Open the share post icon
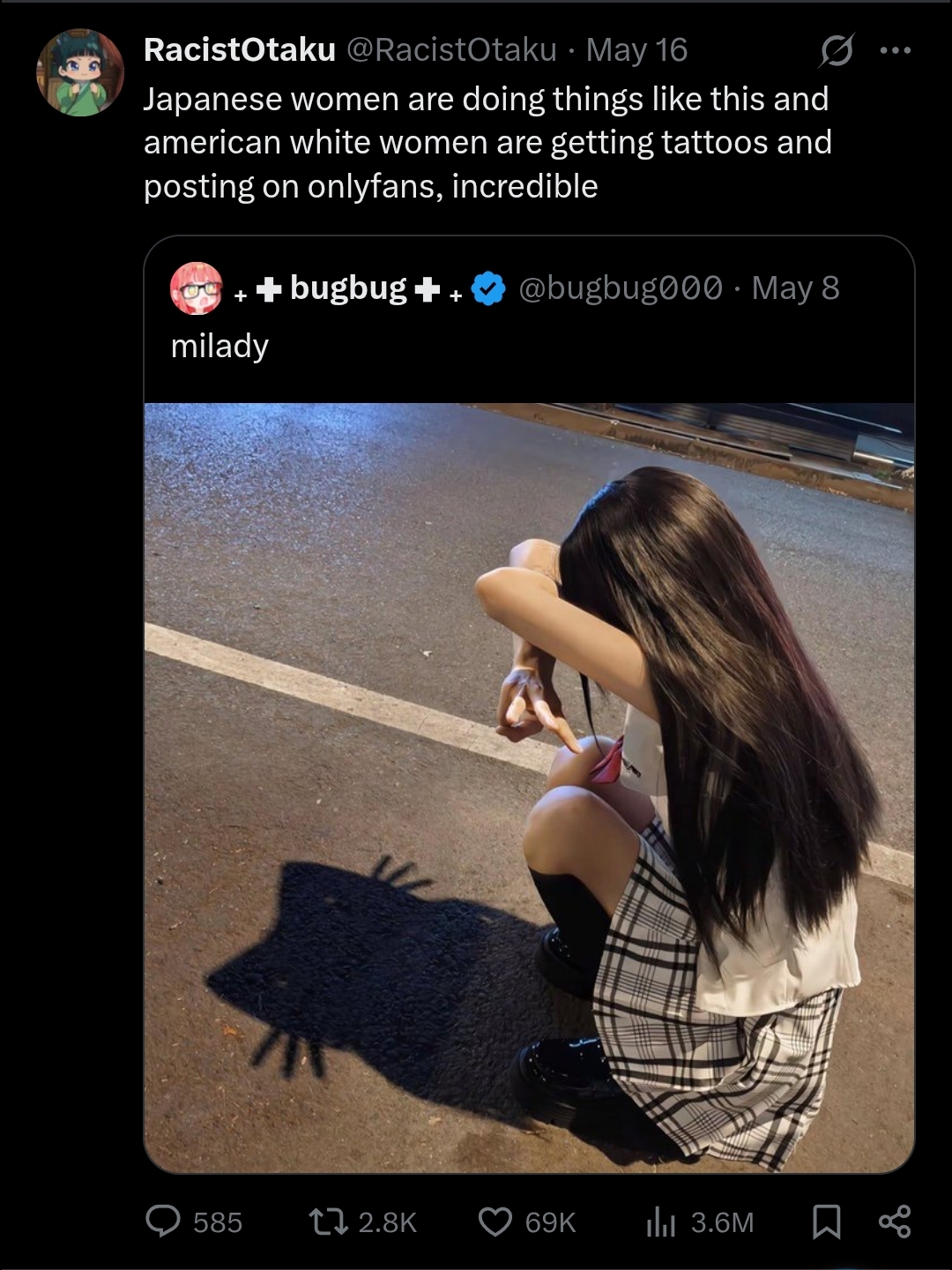The width and height of the screenshot is (952, 1270). click(x=895, y=1221)
